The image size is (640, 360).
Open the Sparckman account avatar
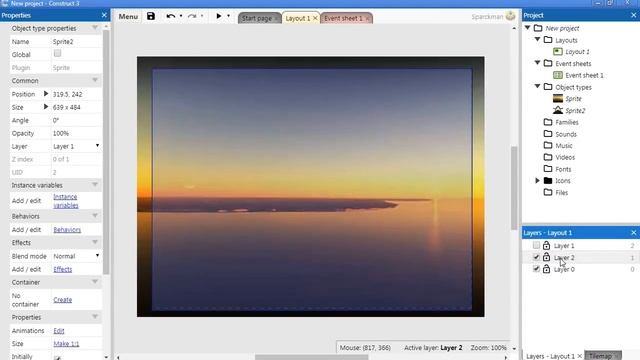coord(510,16)
